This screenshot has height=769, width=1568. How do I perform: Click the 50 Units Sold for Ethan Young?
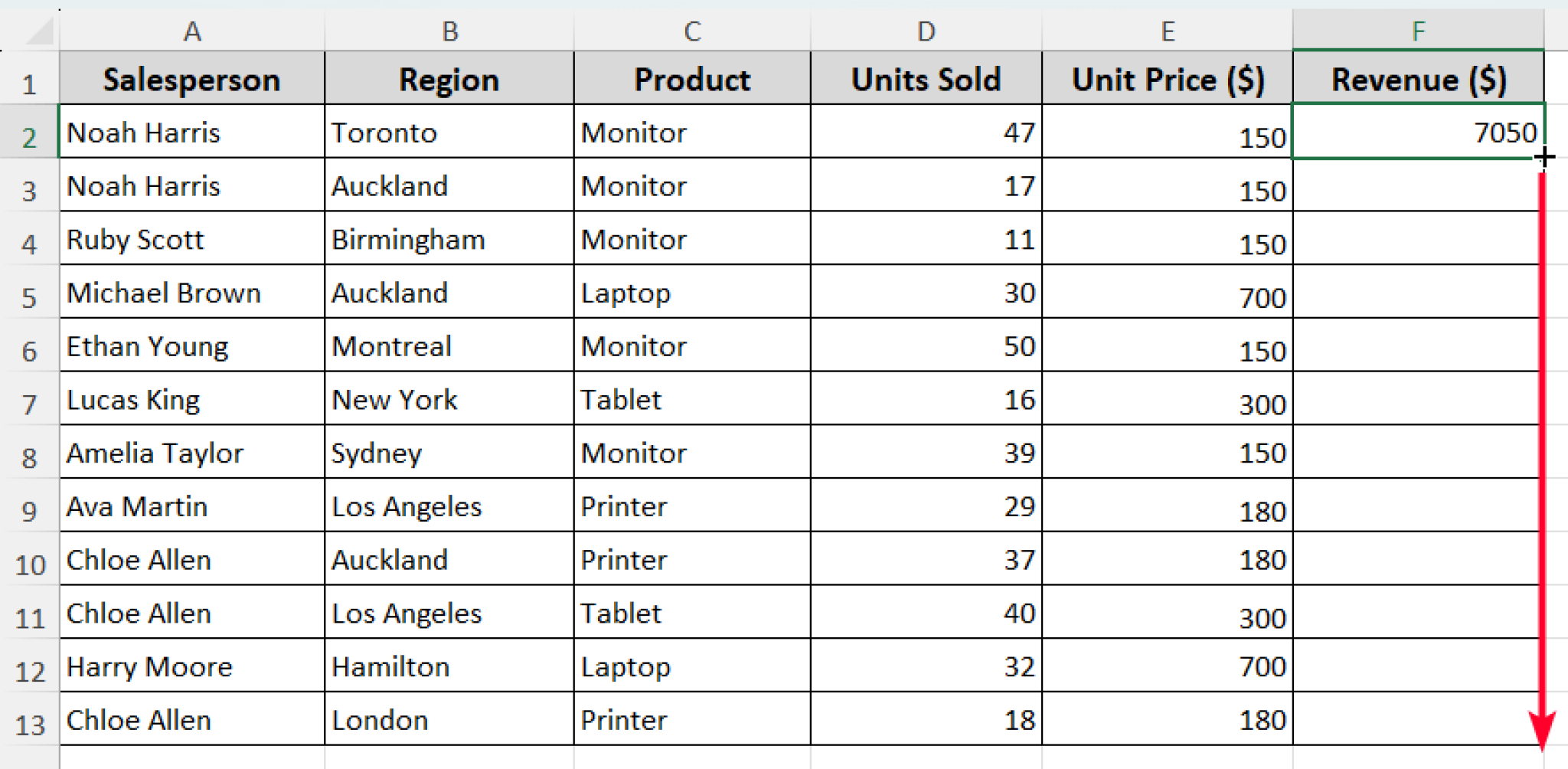click(x=925, y=345)
